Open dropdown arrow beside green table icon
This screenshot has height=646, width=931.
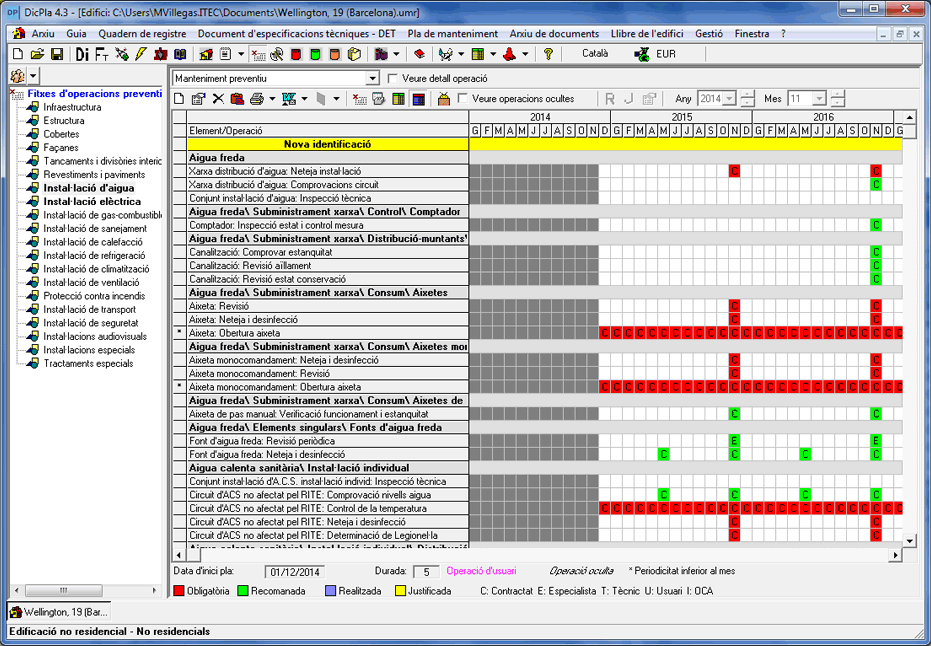tap(493, 55)
